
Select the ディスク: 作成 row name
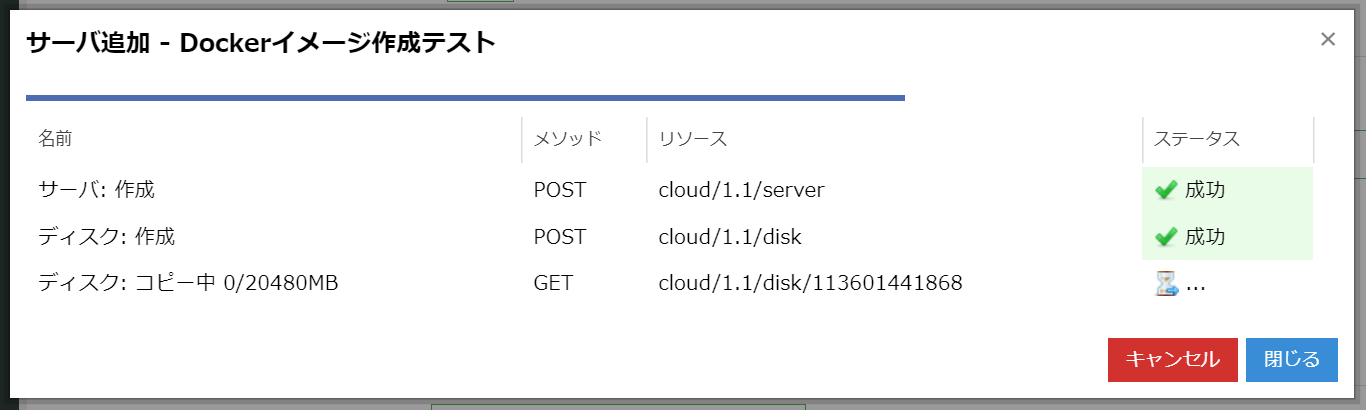tap(106, 237)
